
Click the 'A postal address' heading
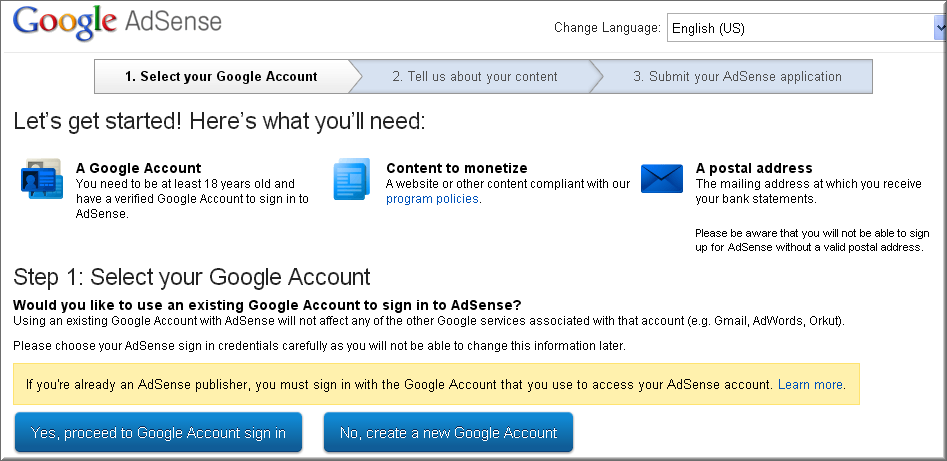coord(754,168)
